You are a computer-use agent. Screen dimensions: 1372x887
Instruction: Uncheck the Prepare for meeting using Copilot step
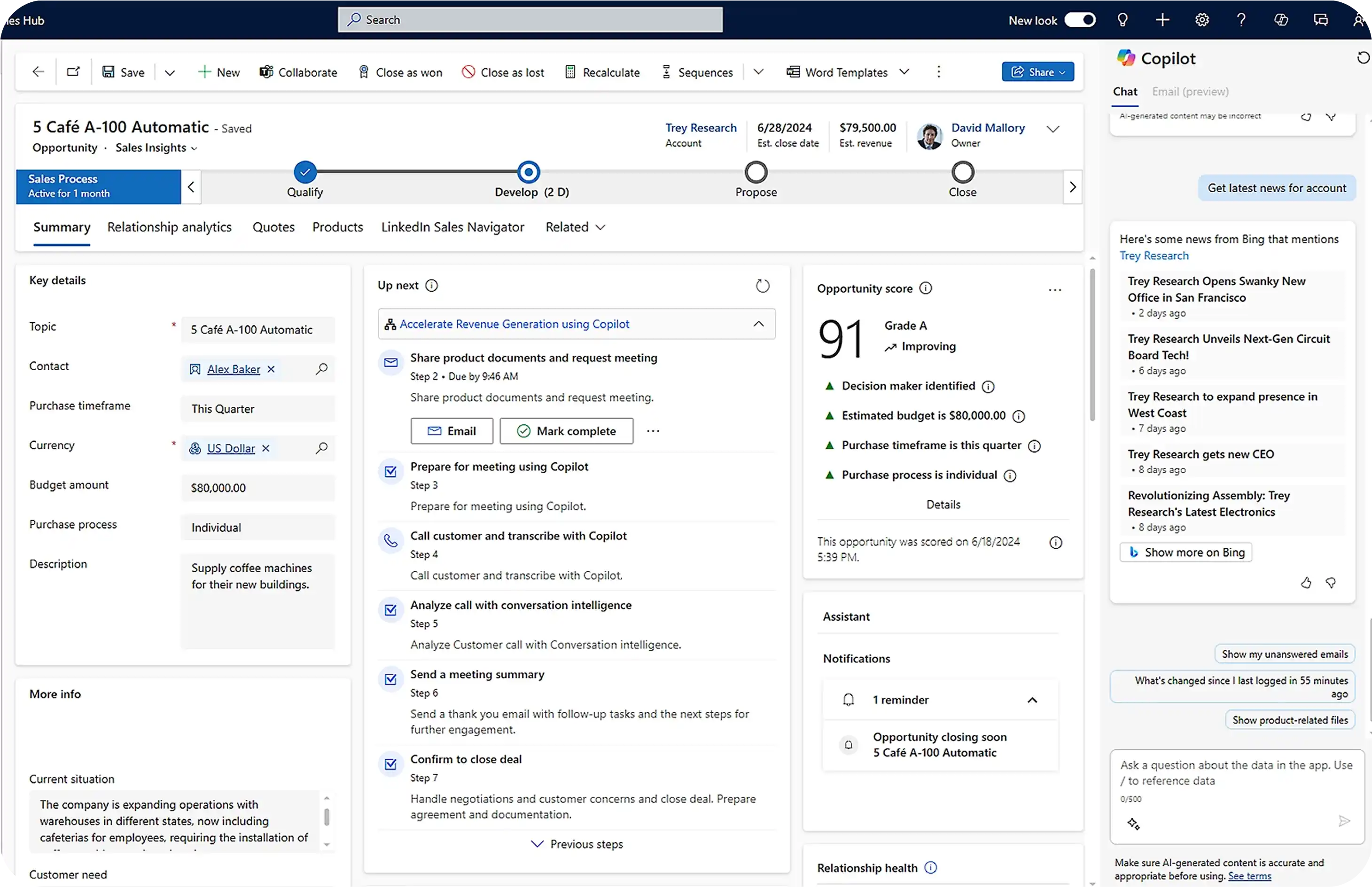pyautogui.click(x=390, y=471)
